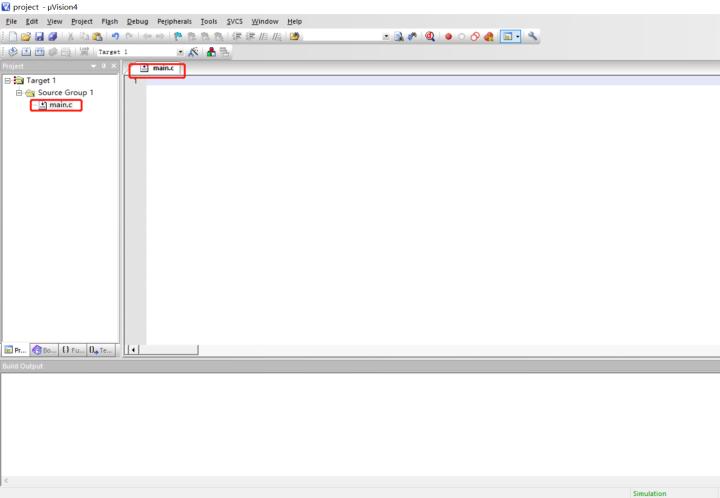Collapse the Target 1 tree node

(8, 80)
